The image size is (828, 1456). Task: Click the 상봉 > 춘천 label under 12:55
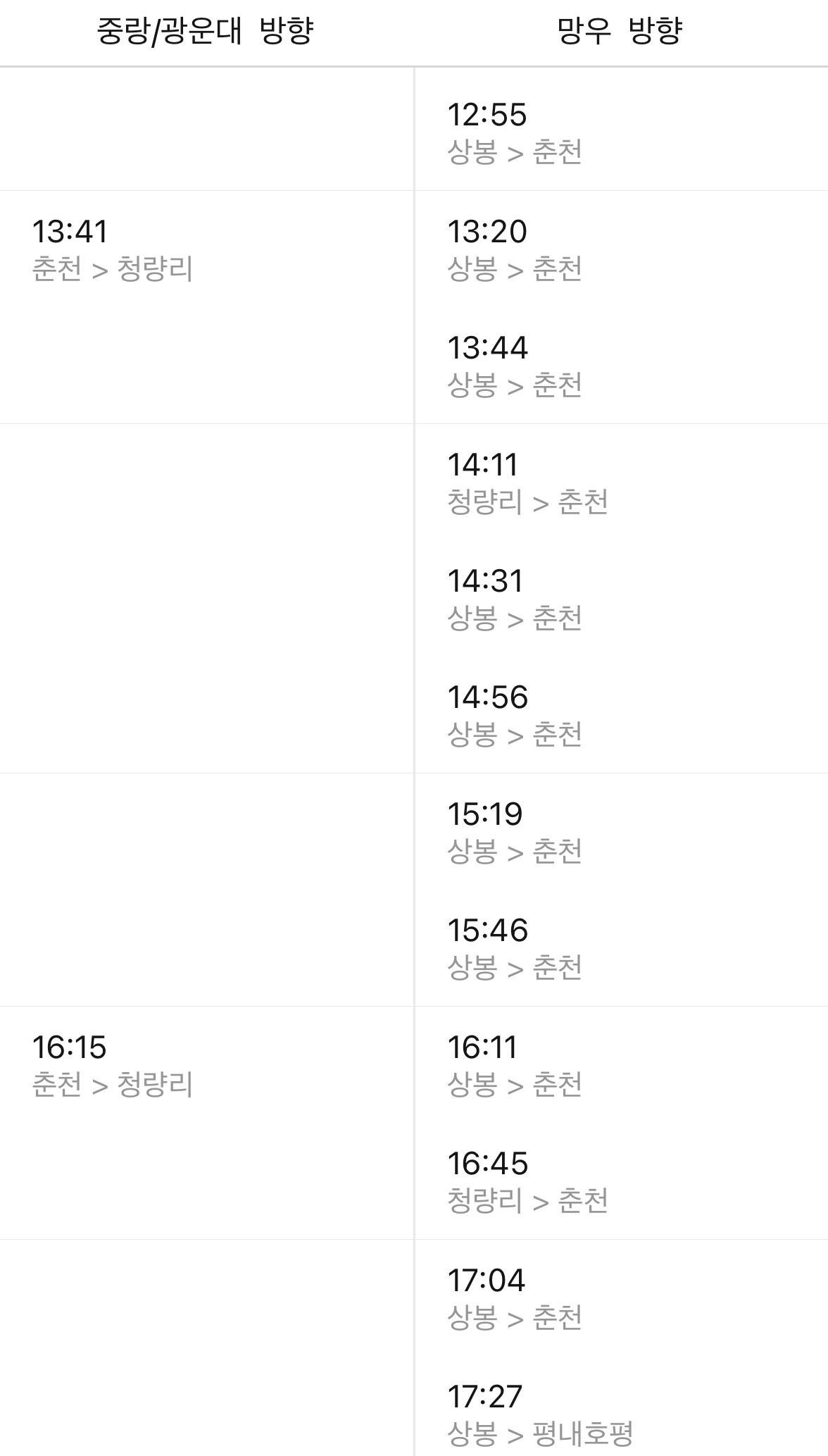[517, 151]
